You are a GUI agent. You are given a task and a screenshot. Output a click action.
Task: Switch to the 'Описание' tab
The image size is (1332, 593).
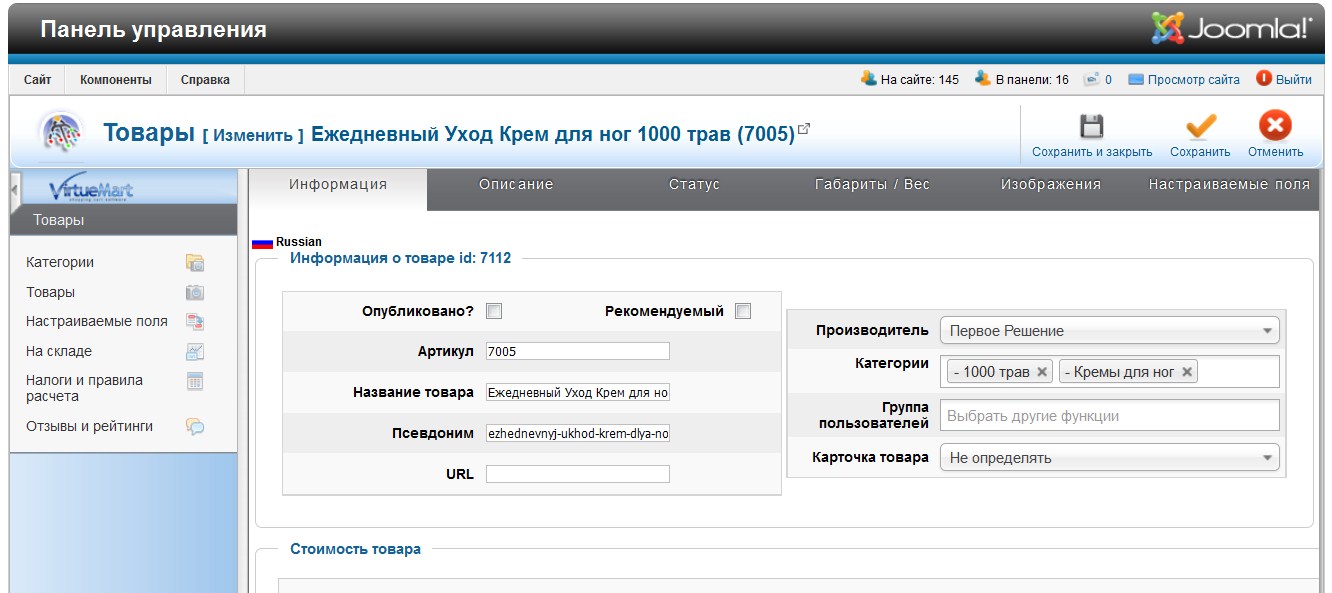(516, 184)
